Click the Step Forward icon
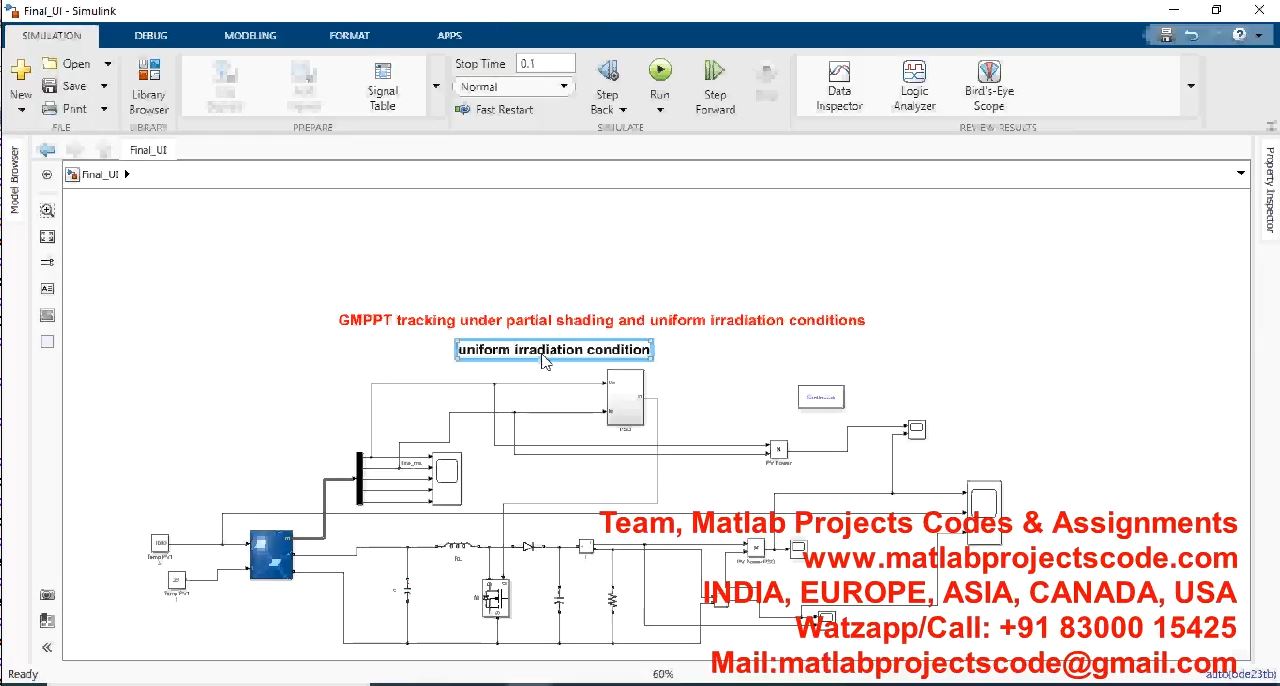1280x686 pixels. 714,71
